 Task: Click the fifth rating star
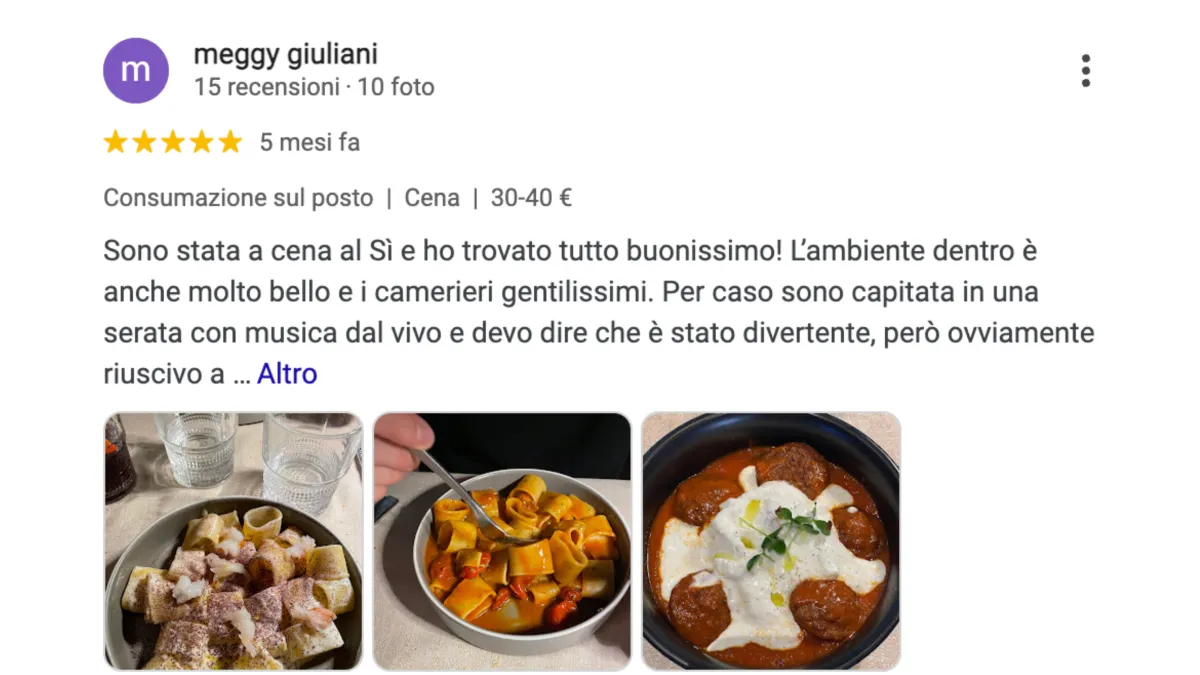231,142
